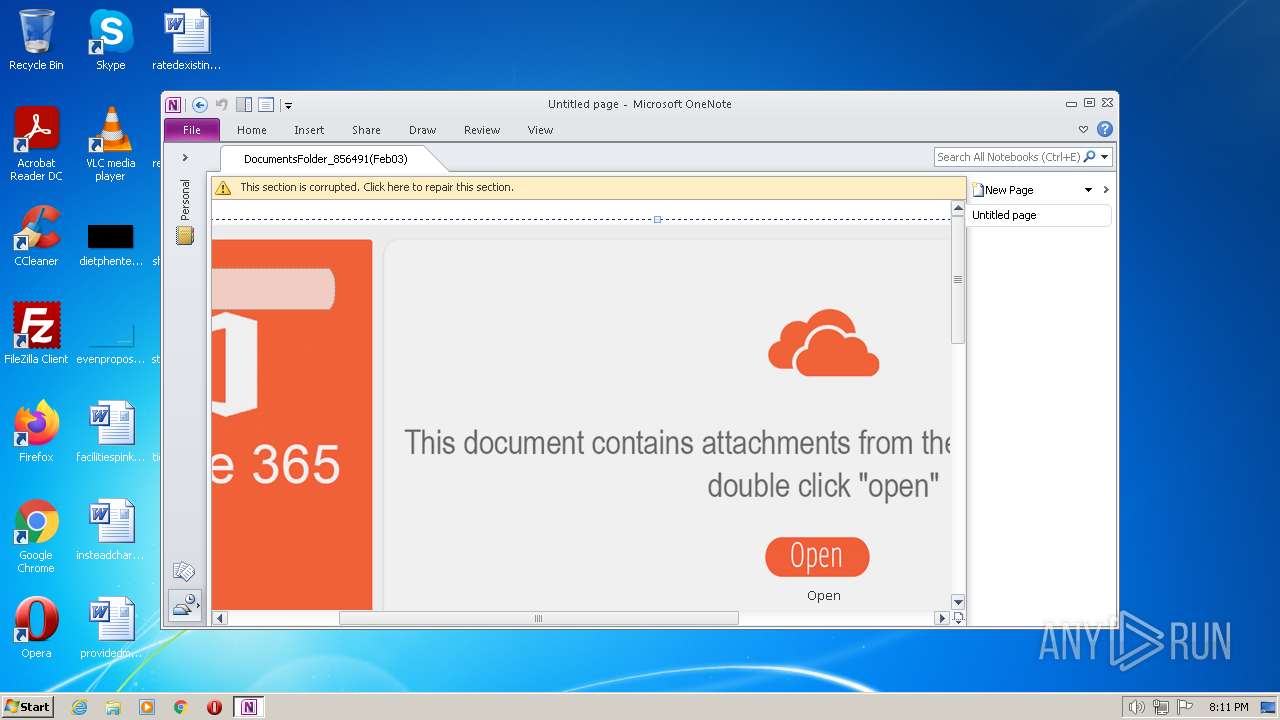Viewport: 1280px width, 720px height.
Task: Expand the notebook navigation bar
Action: (185, 158)
